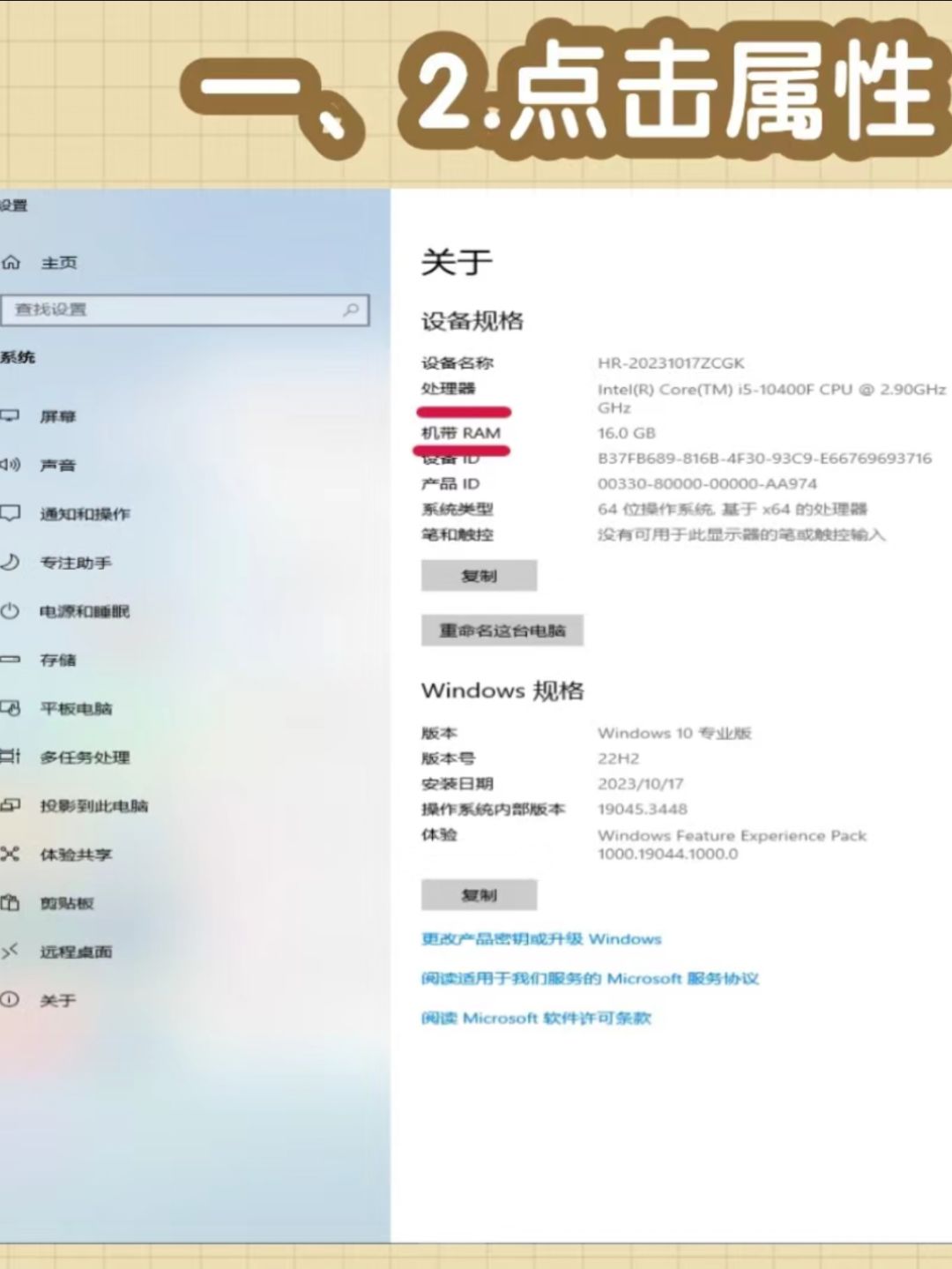Open 体验共享 settings
Viewport: 952px width, 1269px height.
(x=76, y=854)
